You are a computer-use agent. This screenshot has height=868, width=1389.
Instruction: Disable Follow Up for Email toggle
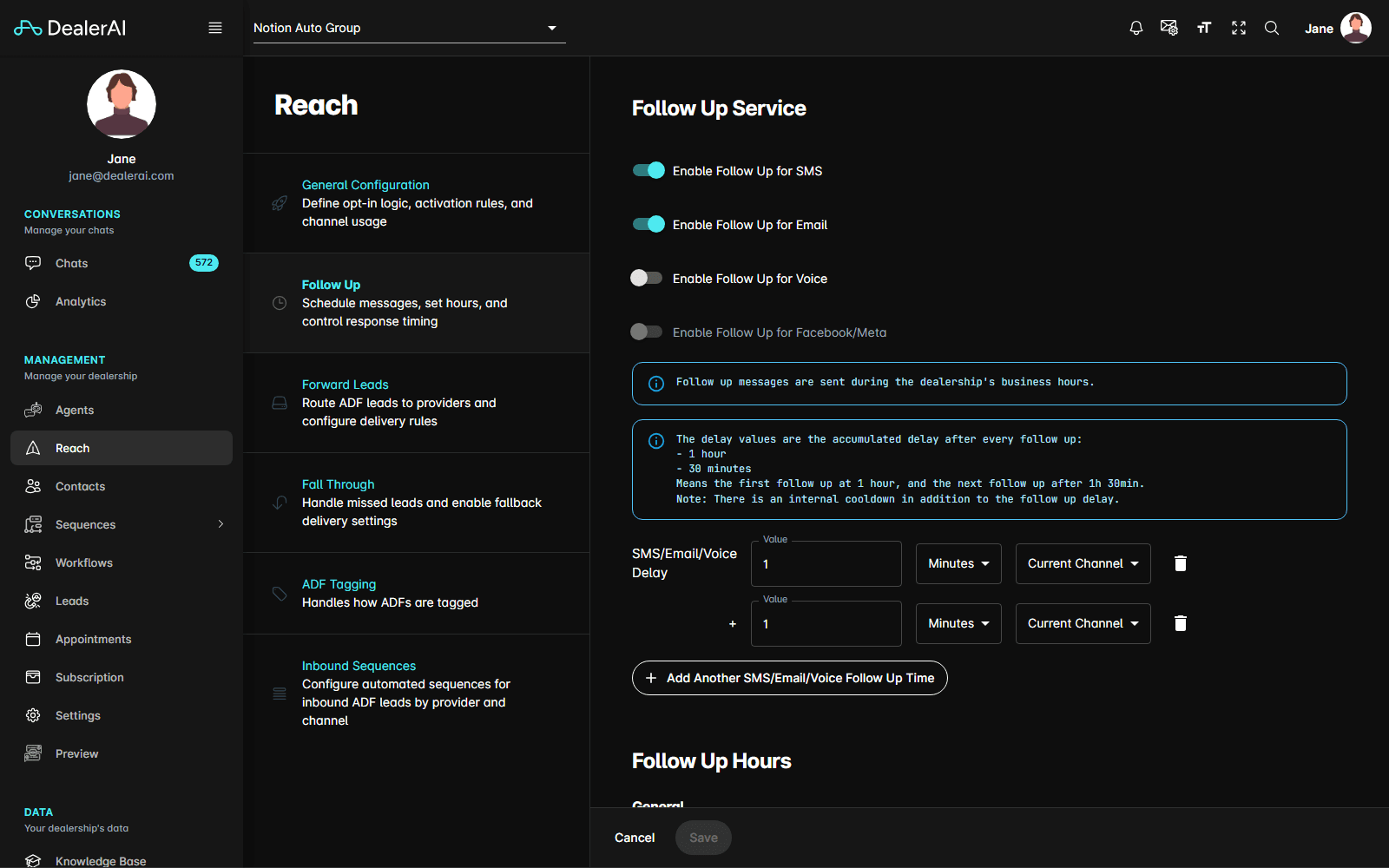648,224
